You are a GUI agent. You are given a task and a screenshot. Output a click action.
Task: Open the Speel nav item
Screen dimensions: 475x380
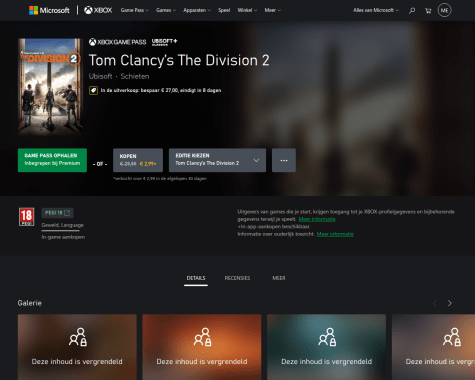(x=224, y=10)
